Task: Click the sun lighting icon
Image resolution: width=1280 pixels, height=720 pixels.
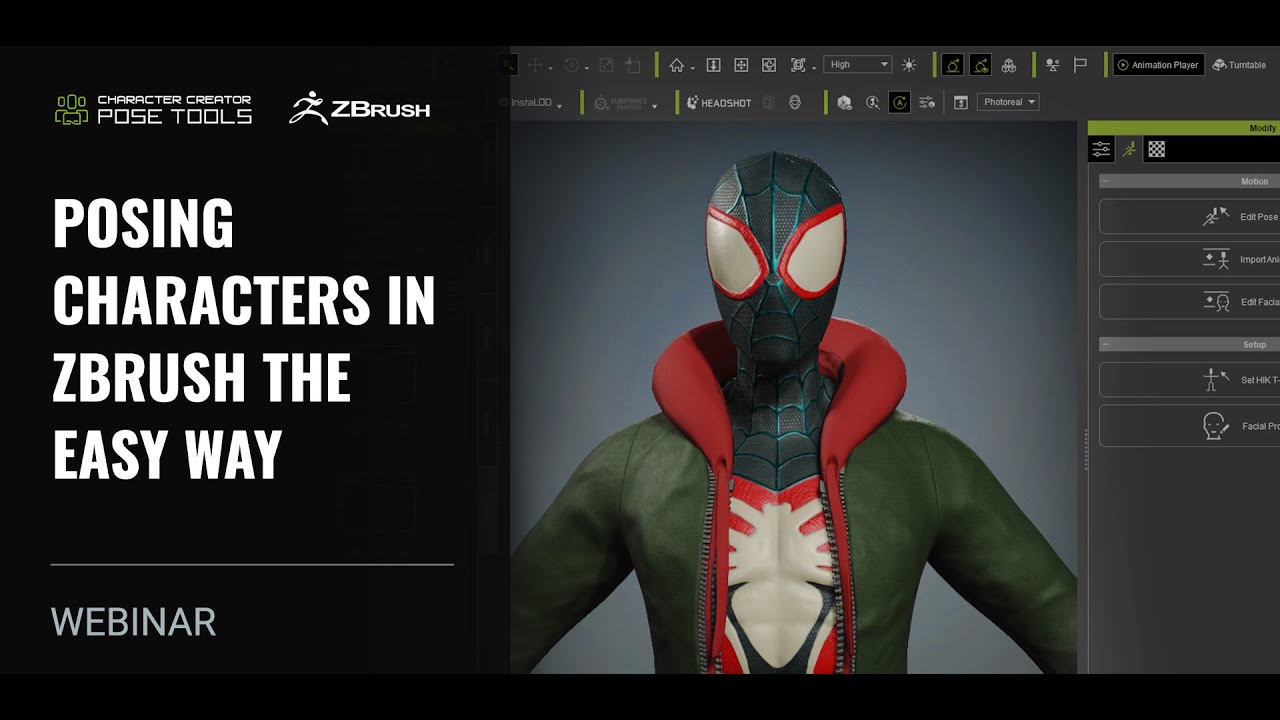Action: click(909, 65)
